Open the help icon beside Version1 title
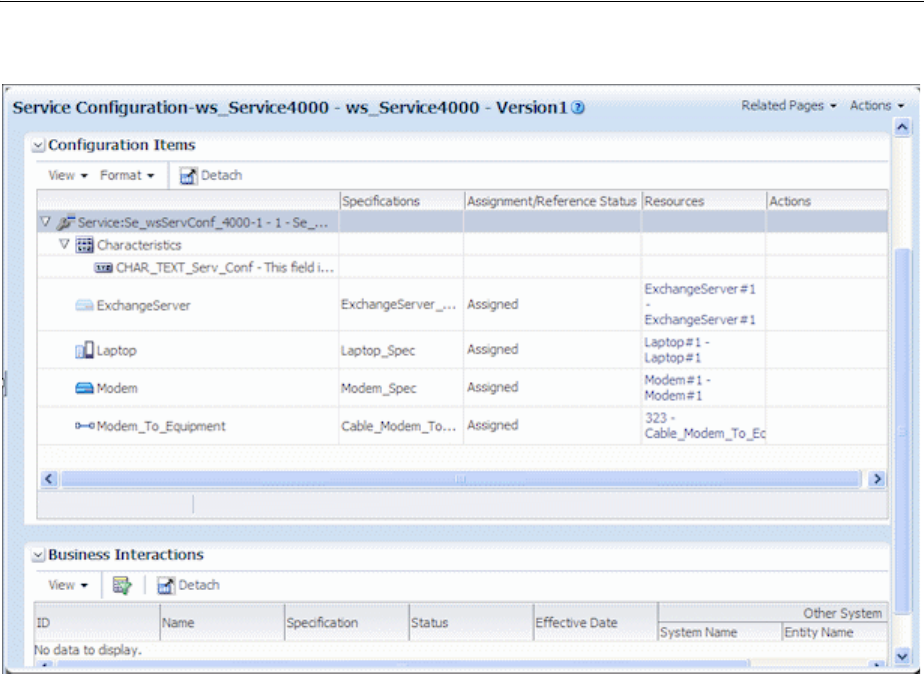This screenshot has width=924, height=674. (579, 108)
